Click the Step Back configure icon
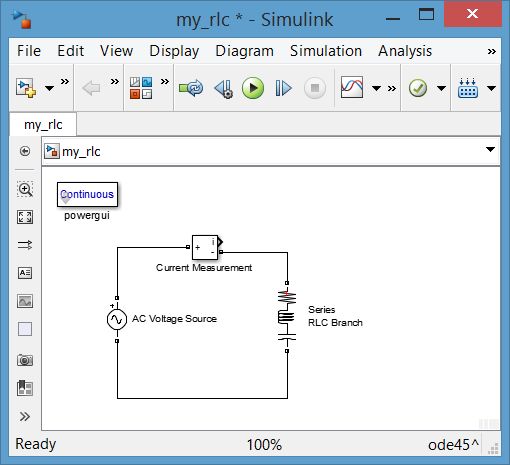 [x=223, y=88]
